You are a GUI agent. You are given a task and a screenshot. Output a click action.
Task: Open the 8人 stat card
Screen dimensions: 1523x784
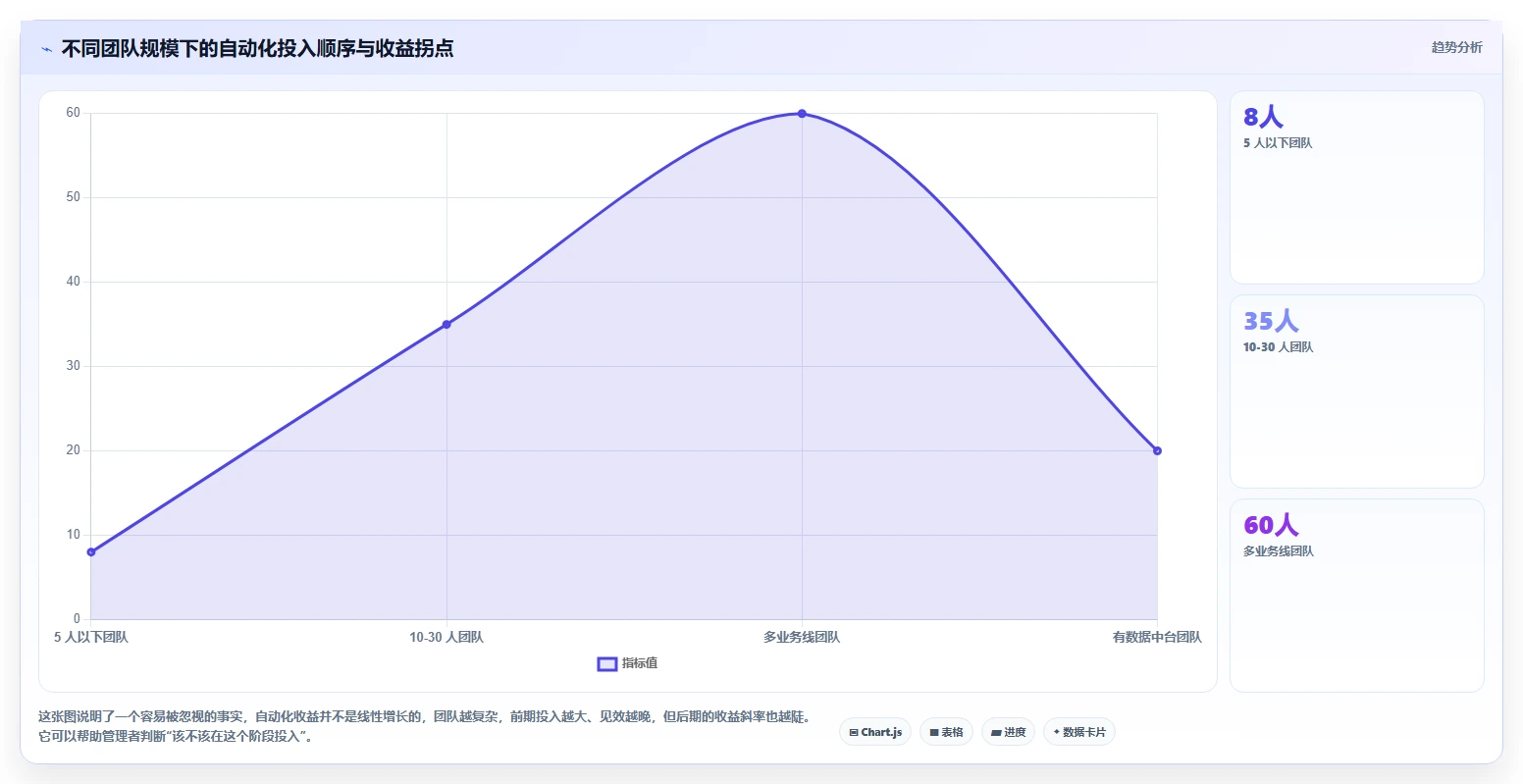tap(1356, 187)
